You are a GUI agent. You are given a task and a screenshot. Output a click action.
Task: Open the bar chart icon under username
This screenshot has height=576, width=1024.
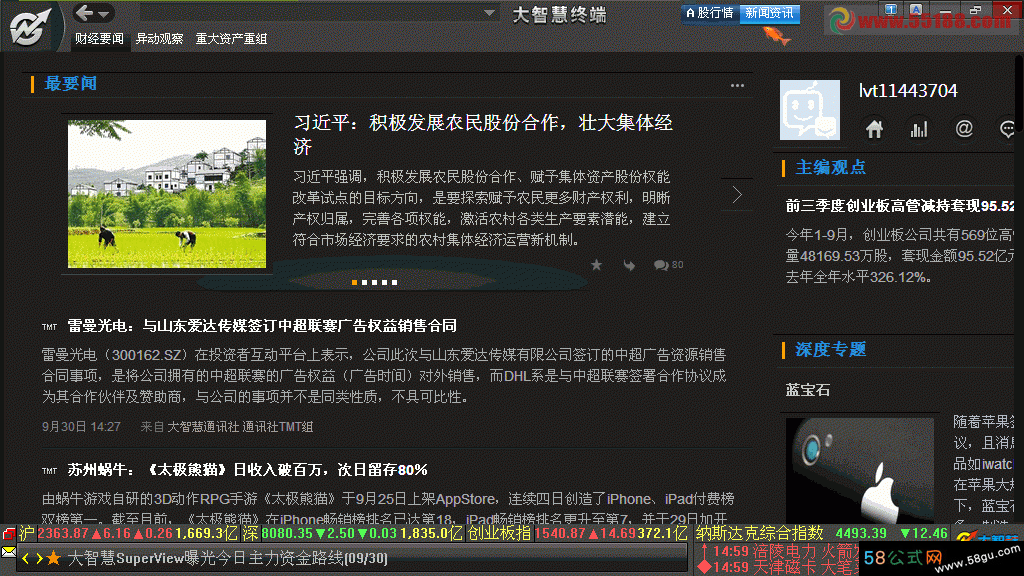click(x=919, y=129)
